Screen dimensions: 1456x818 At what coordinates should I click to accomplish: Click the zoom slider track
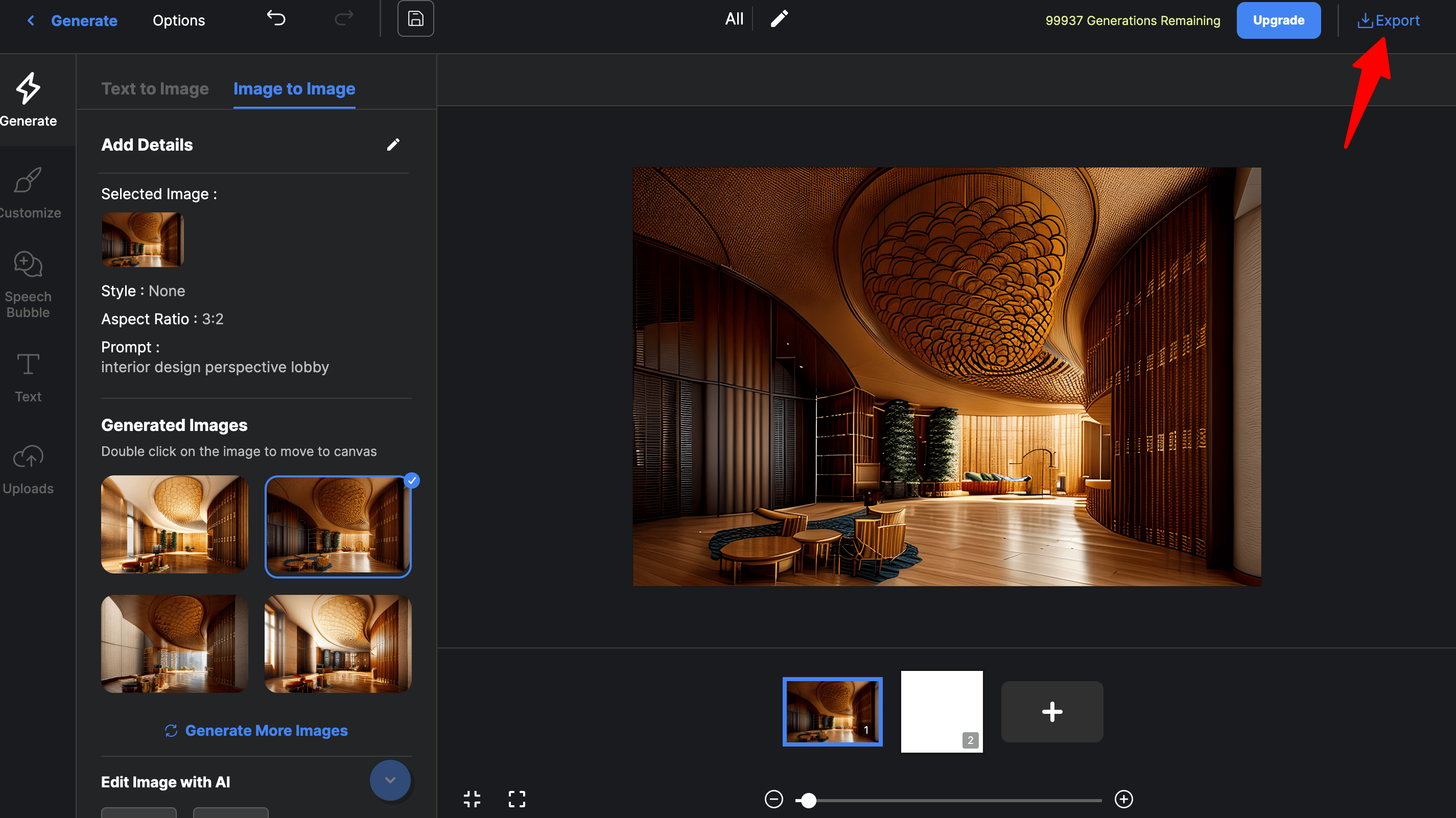tap(948, 800)
